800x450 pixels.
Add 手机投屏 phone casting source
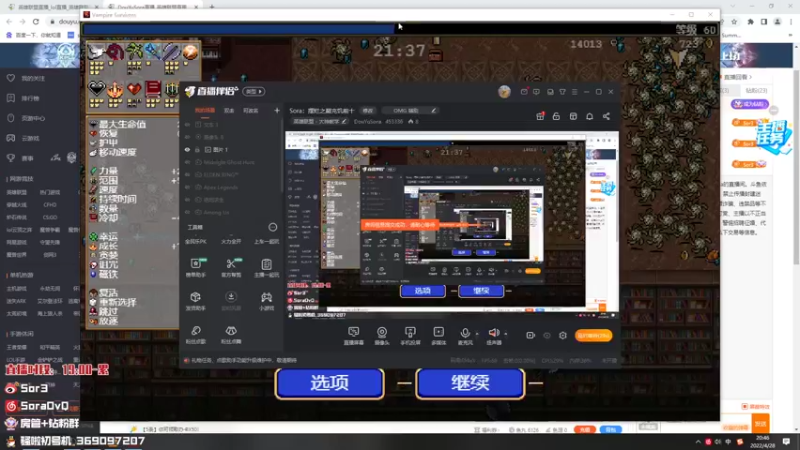pos(410,336)
